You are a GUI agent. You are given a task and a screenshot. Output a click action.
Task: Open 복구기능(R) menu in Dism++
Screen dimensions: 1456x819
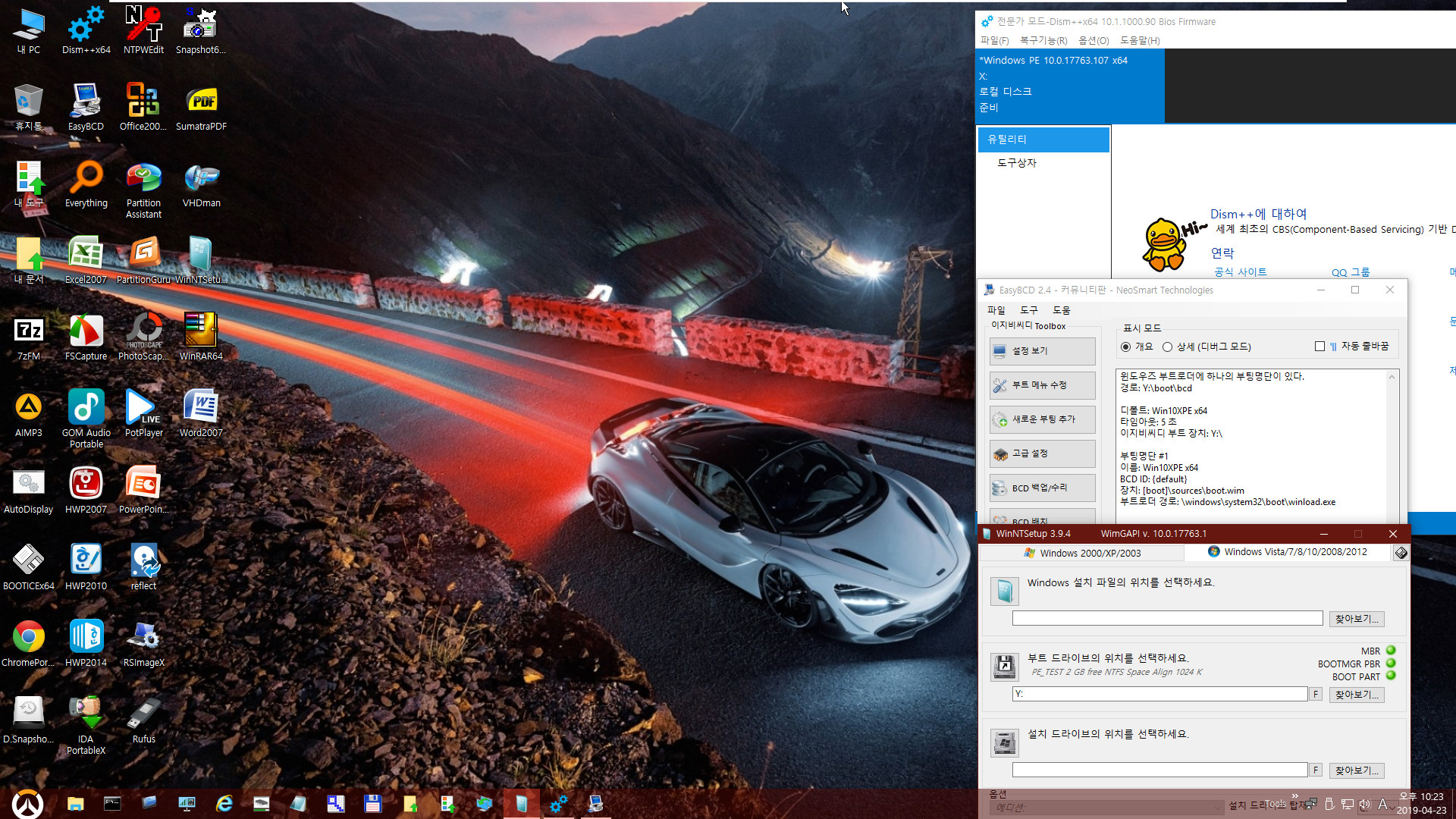pos(1043,41)
